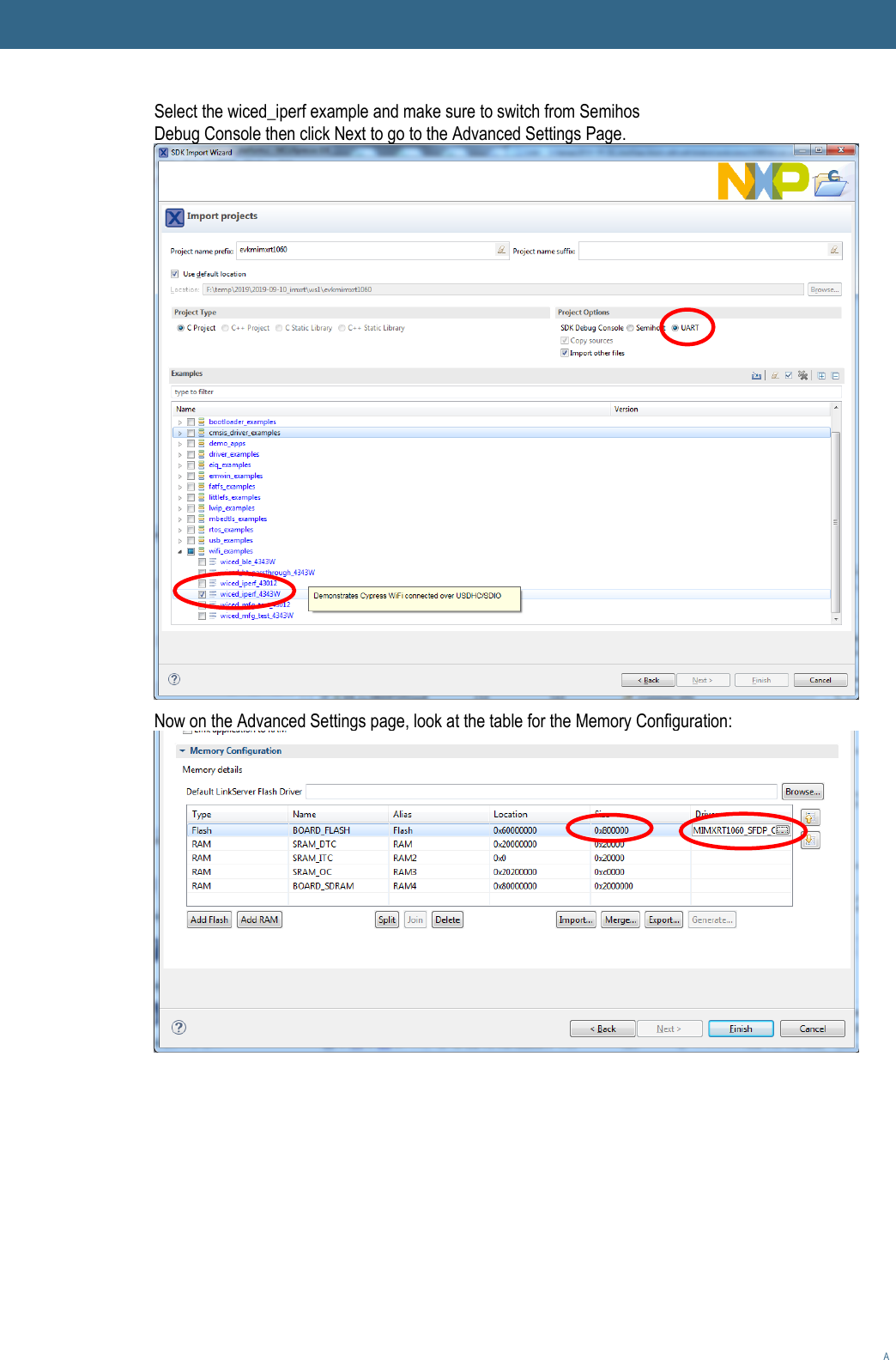Expand the driver_examples tree node
This screenshot has height=1360, width=896.
tap(180, 454)
